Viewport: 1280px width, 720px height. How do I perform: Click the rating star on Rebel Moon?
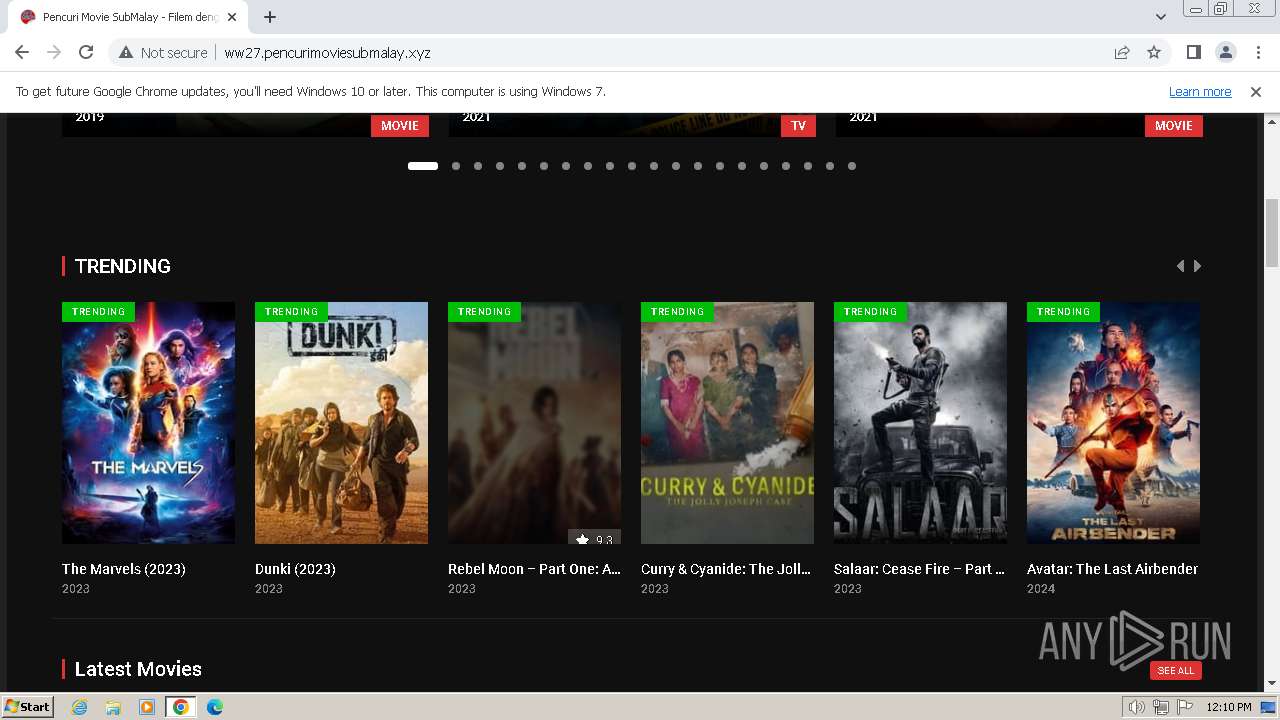tap(582, 539)
